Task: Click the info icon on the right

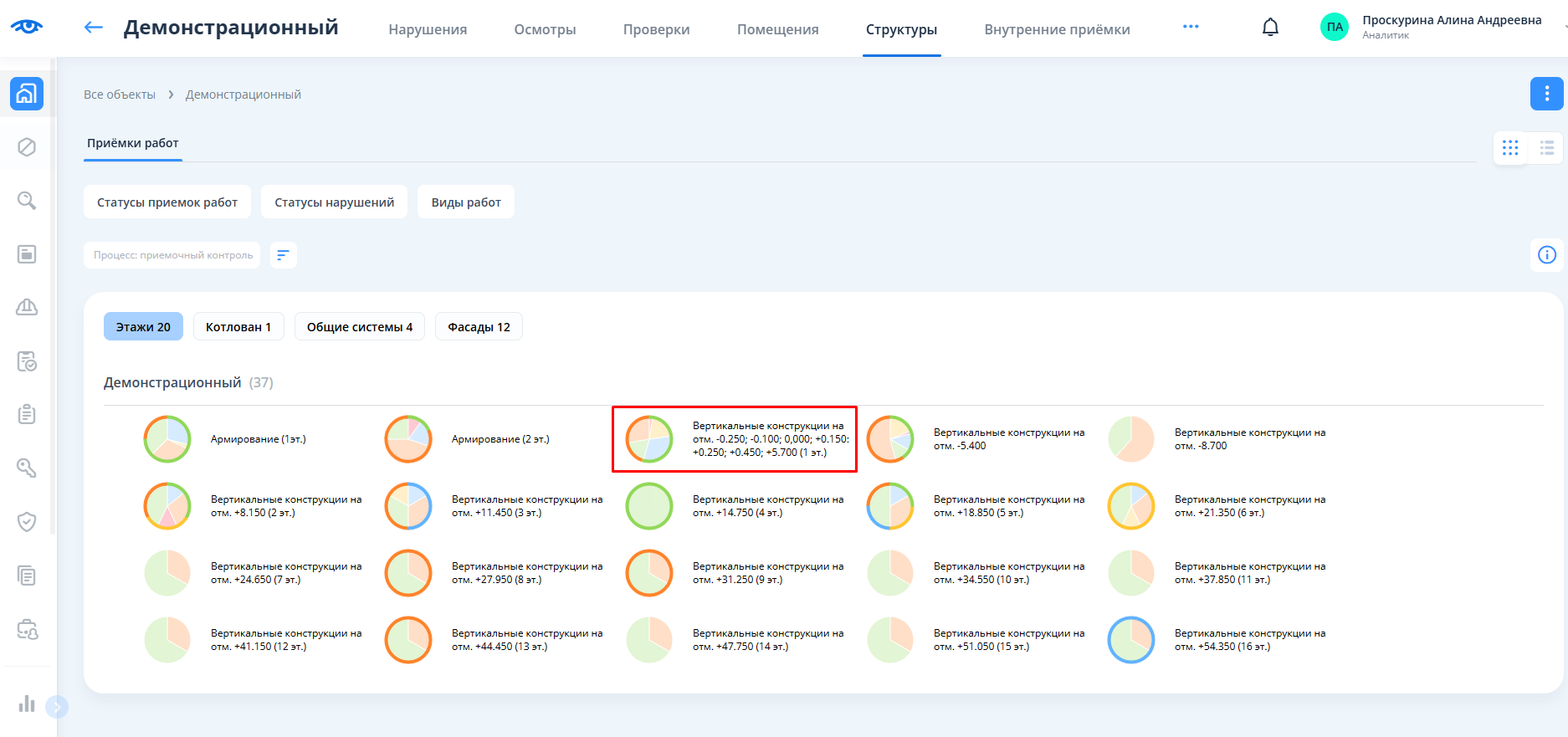Action: click(1546, 255)
